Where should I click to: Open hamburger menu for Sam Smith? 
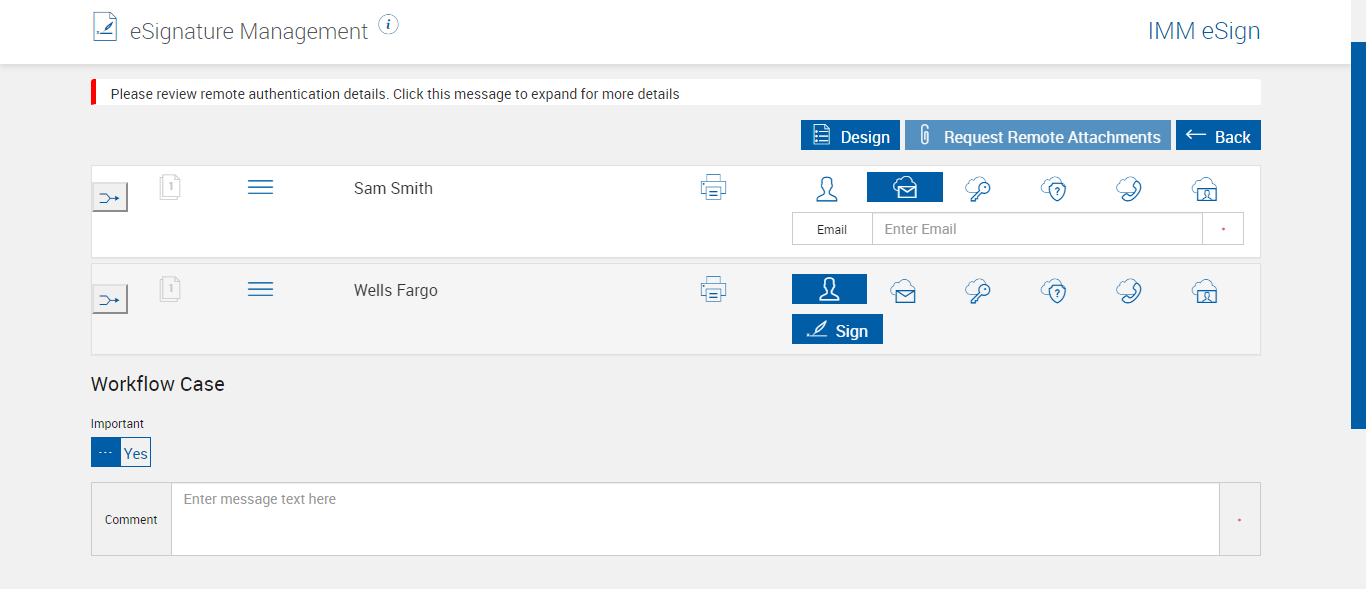coord(260,187)
